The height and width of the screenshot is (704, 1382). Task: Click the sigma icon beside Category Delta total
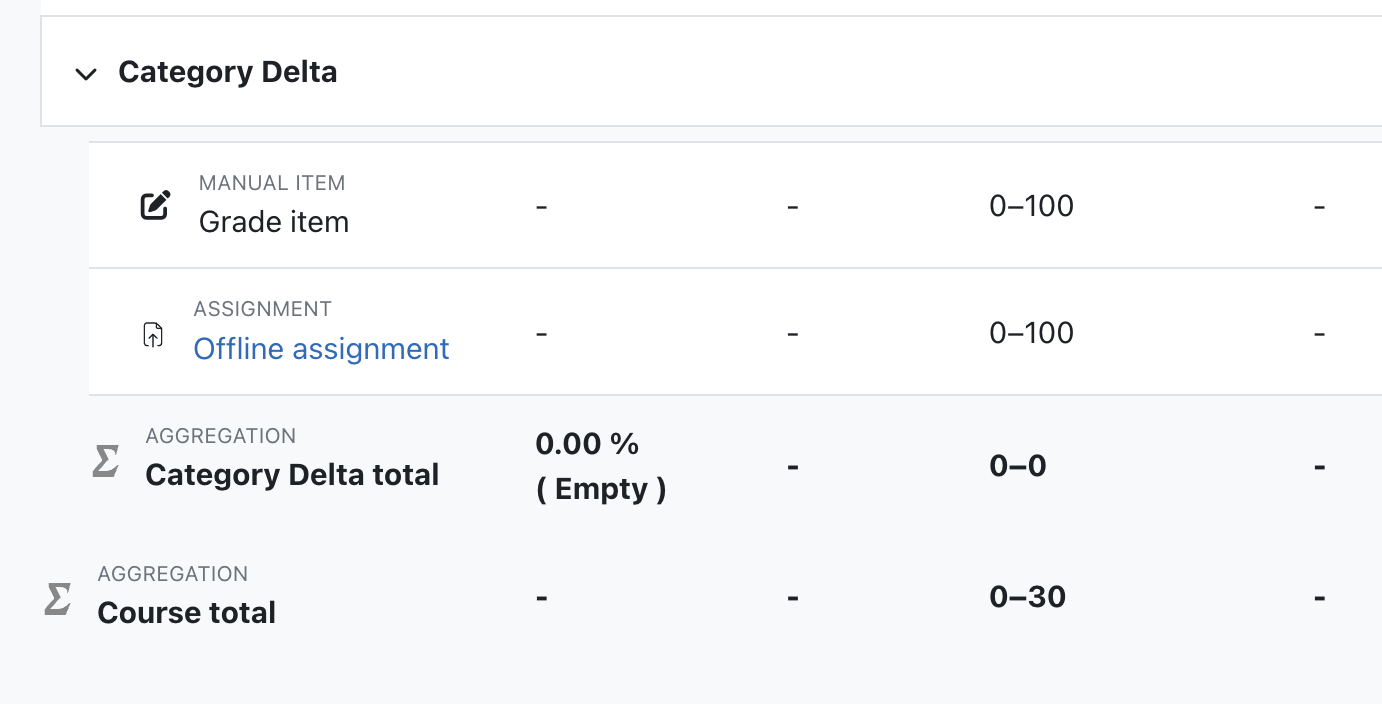point(106,460)
